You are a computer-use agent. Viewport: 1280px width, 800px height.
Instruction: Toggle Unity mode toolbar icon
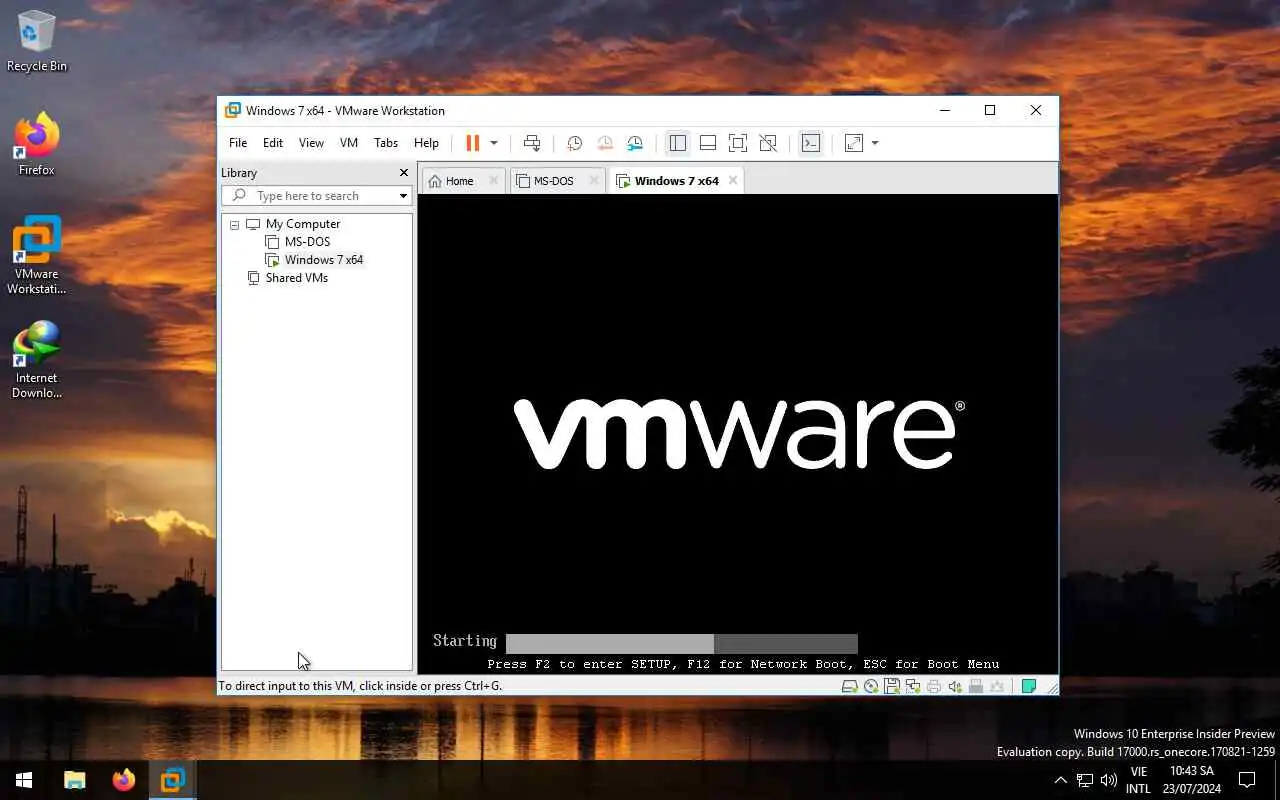tap(768, 143)
